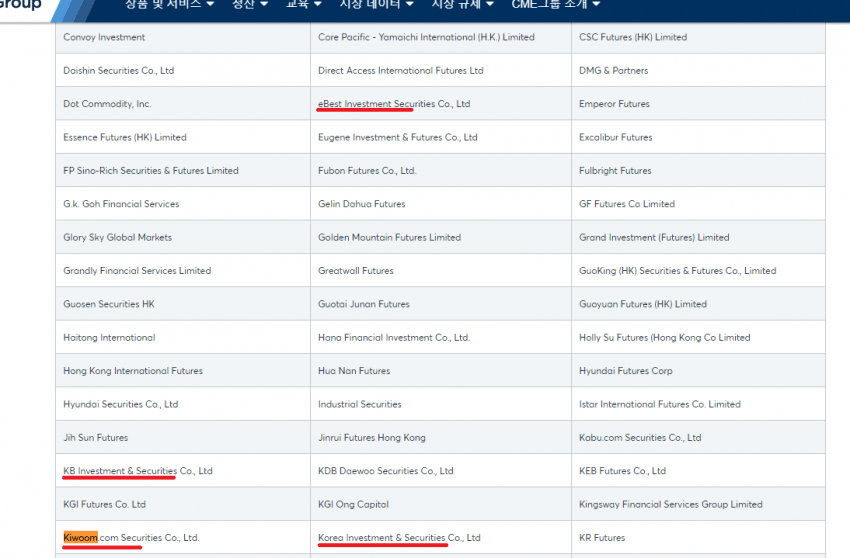Click Golden Mountain Futures Limited

click(x=389, y=237)
